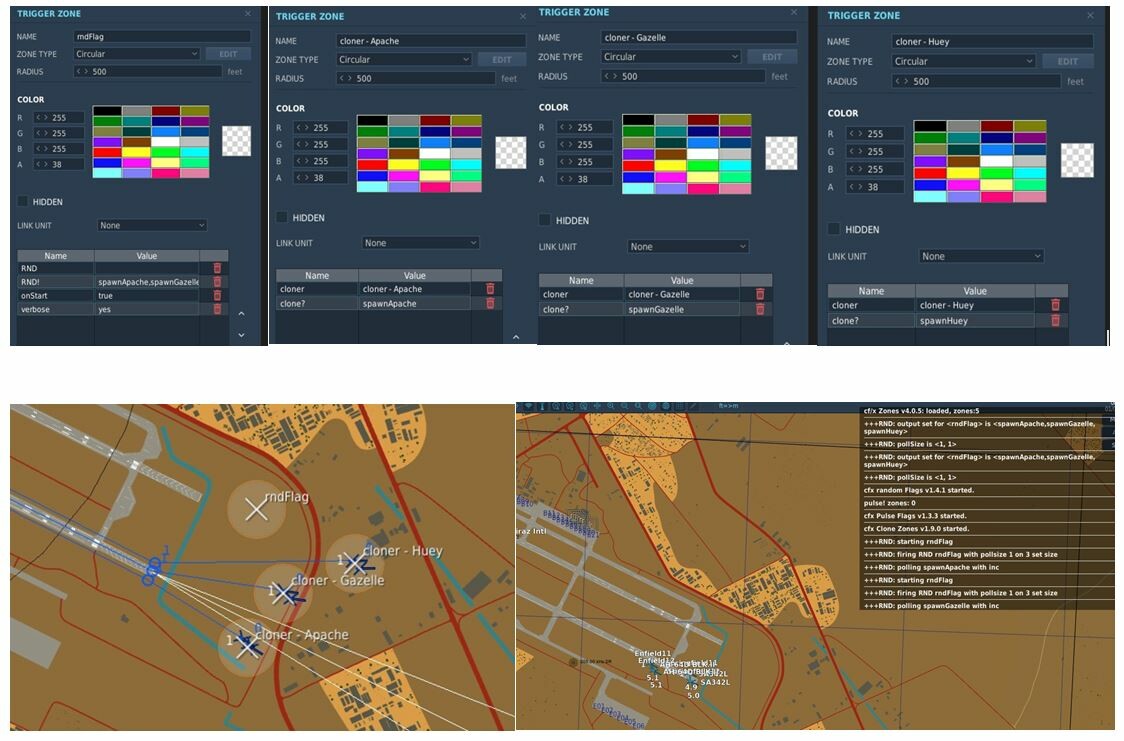Select the helicopter unit inside cloner - Huey zone

point(356,564)
